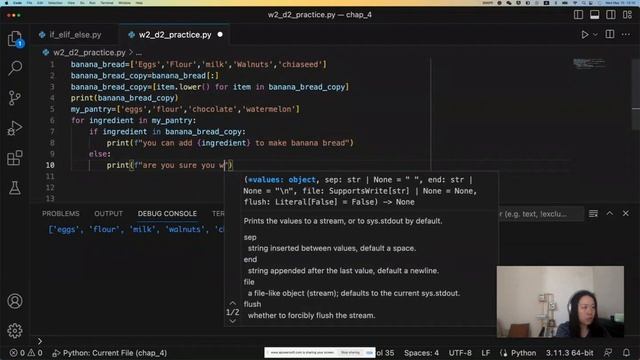Show previous signature in parameter hint

coord(232,303)
